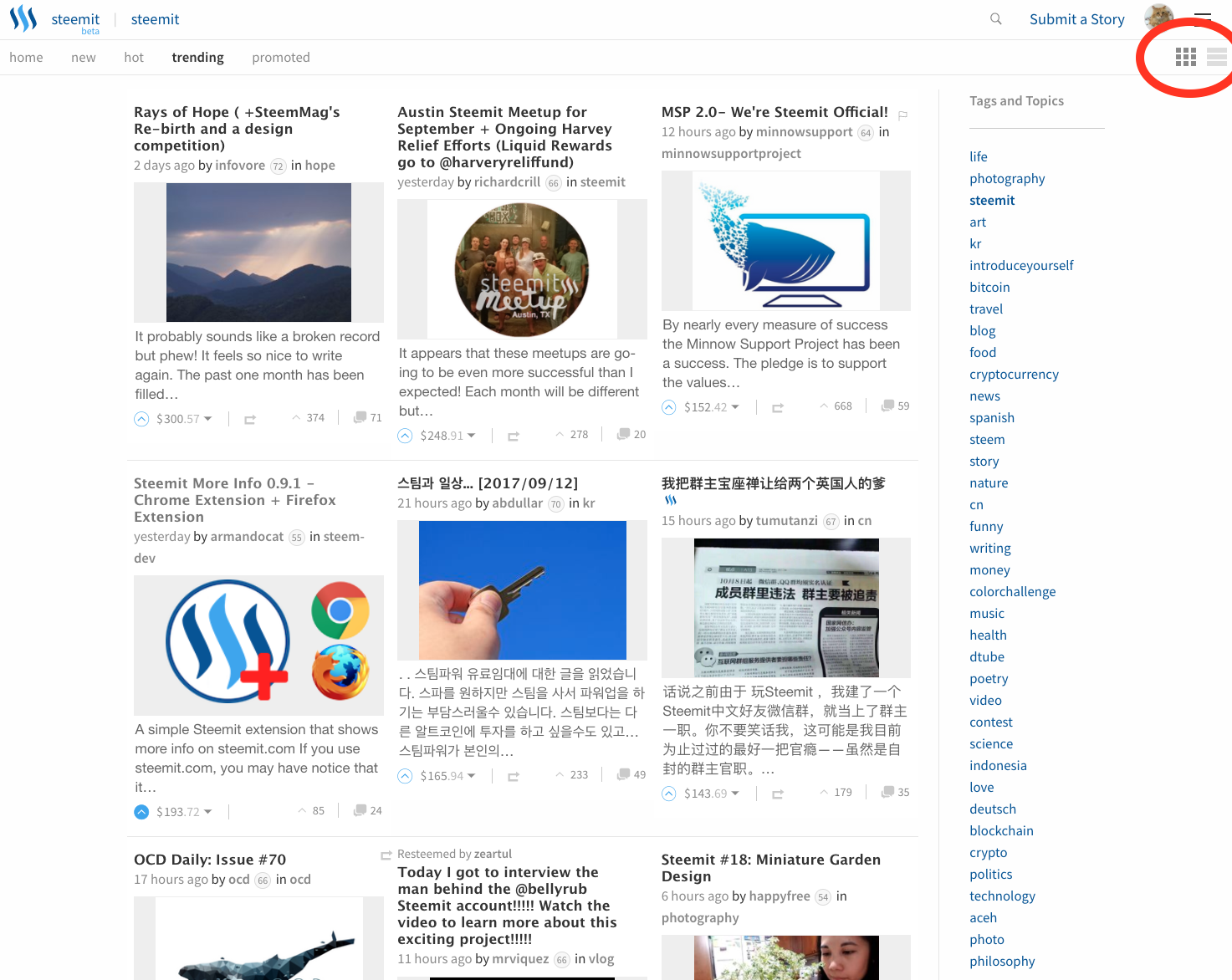The height and width of the screenshot is (980, 1232).
Task: Expand payout dropdown showing $248.91
Action: 470,435
